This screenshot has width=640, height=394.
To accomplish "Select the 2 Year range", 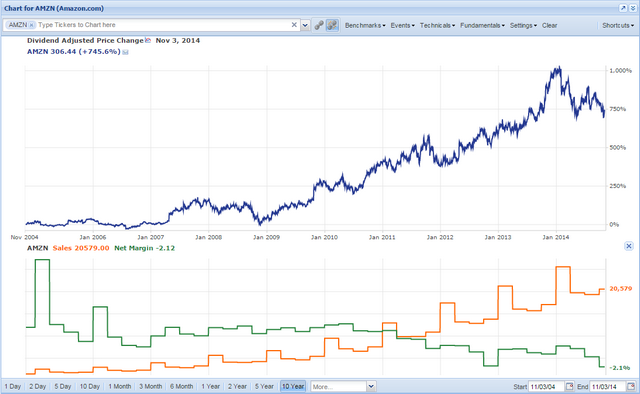I will coord(237,386).
